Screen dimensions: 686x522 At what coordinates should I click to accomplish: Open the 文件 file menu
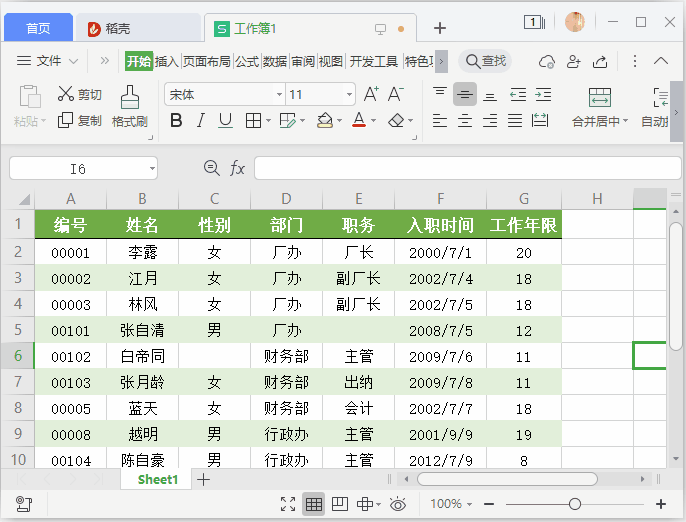pos(47,61)
